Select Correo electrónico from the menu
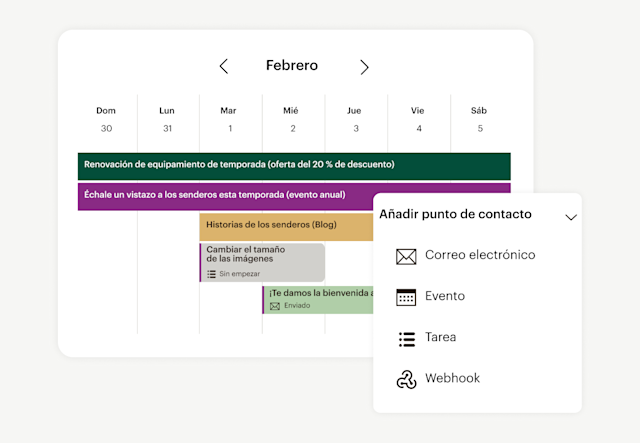The width and height of the screenshot is (640, 443). [479, 255]
